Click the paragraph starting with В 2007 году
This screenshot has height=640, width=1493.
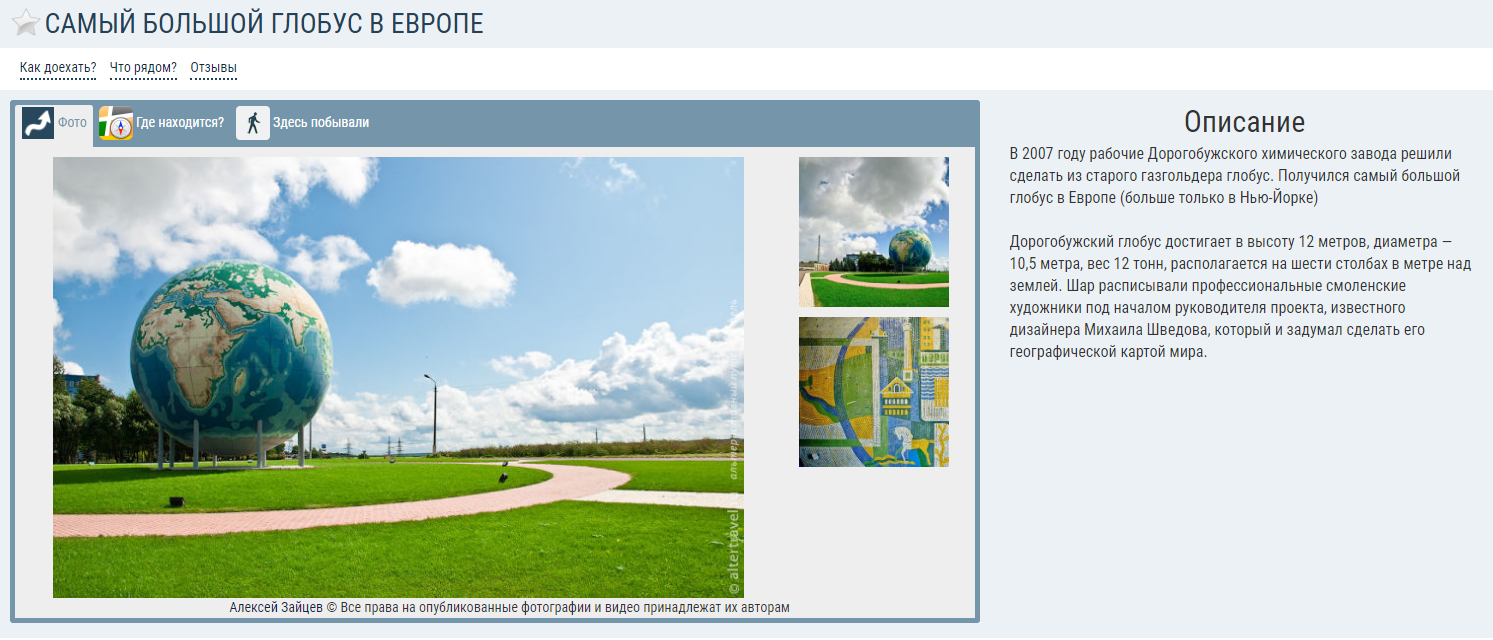pyautogui.click(x=1234, y=176)
